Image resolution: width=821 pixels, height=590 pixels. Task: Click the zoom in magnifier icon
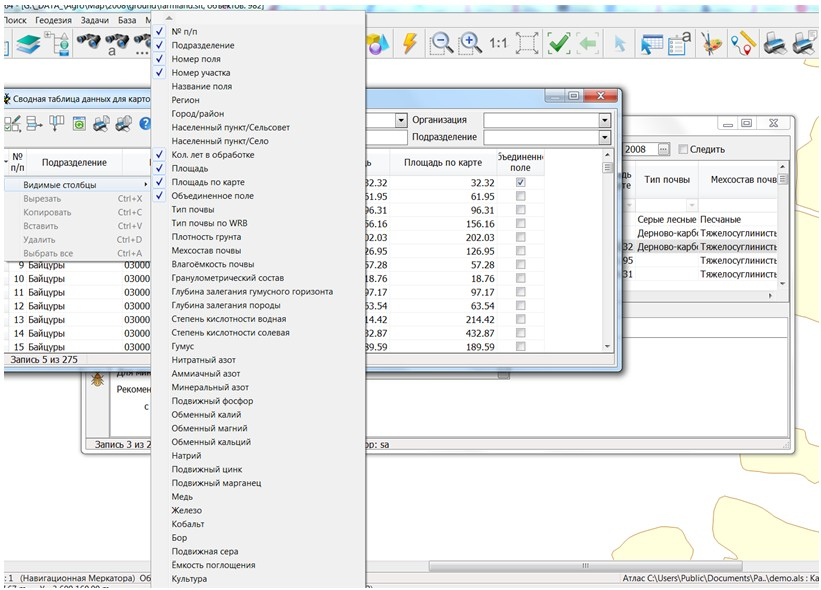pyautogui.click(x=469, y=43)
